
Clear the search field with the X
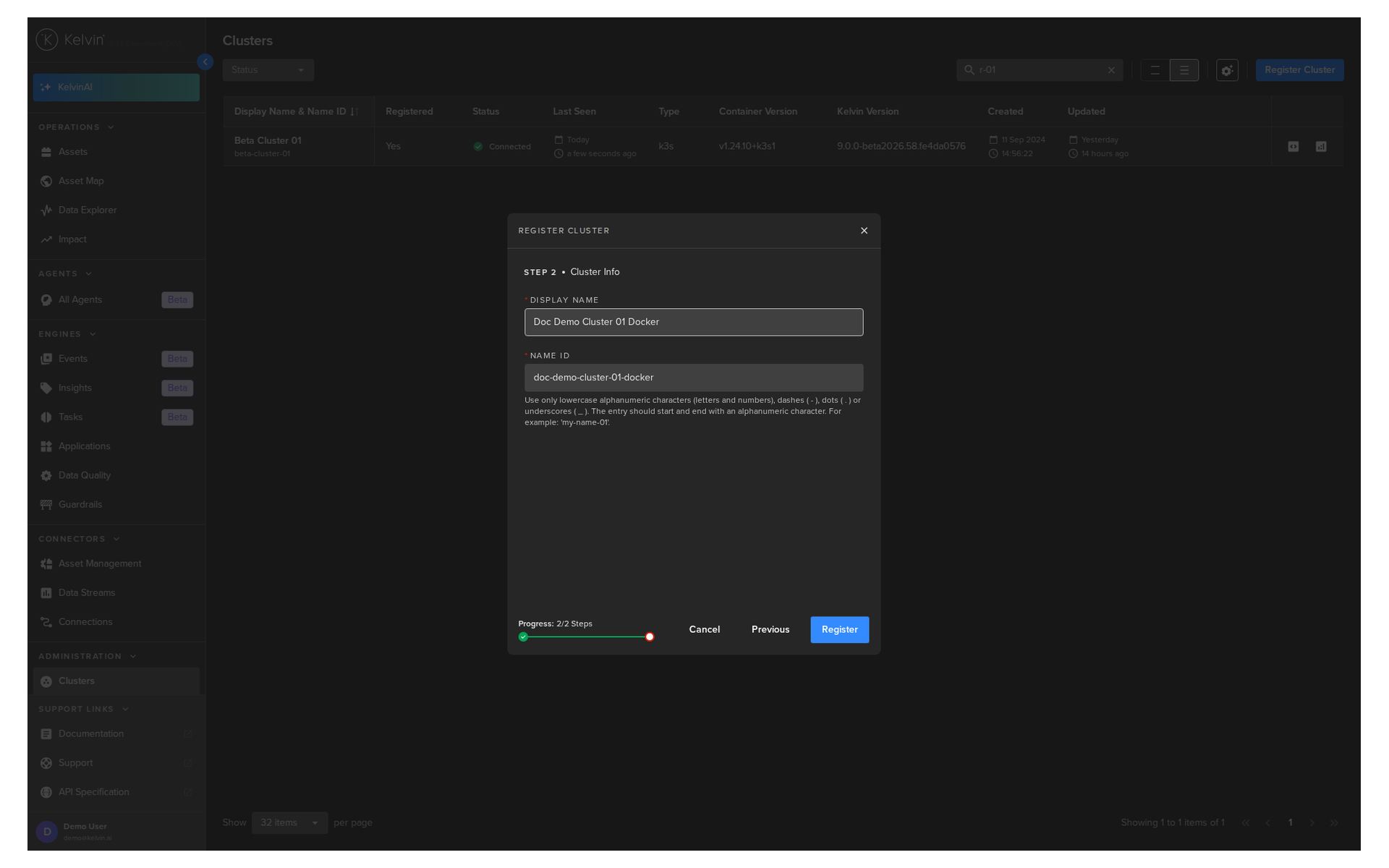[x=1111, y=70]
